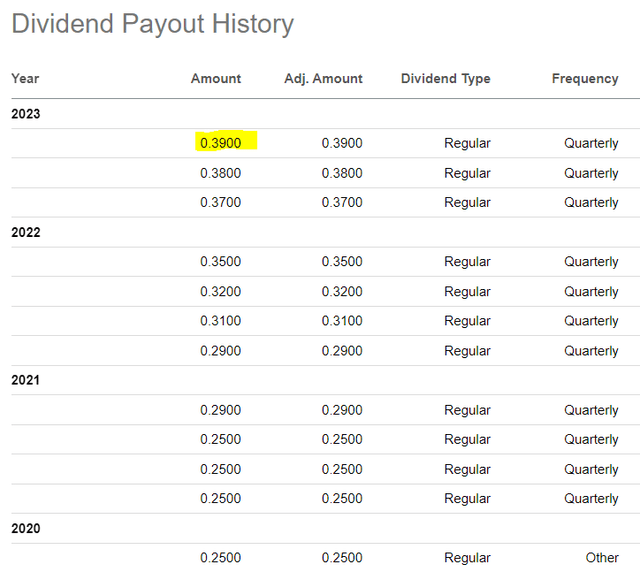Expand the 2022 year group row

pos(26,232)
